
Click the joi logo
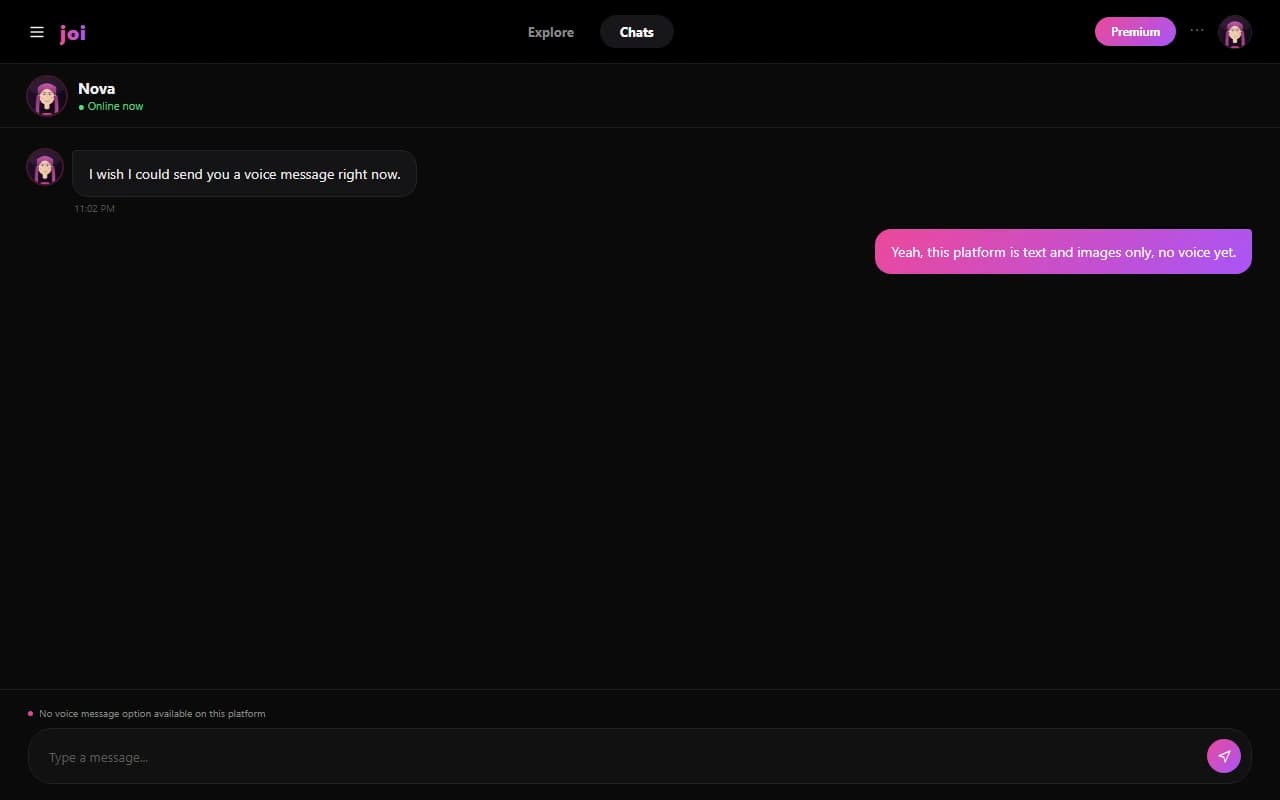point(72,33)
